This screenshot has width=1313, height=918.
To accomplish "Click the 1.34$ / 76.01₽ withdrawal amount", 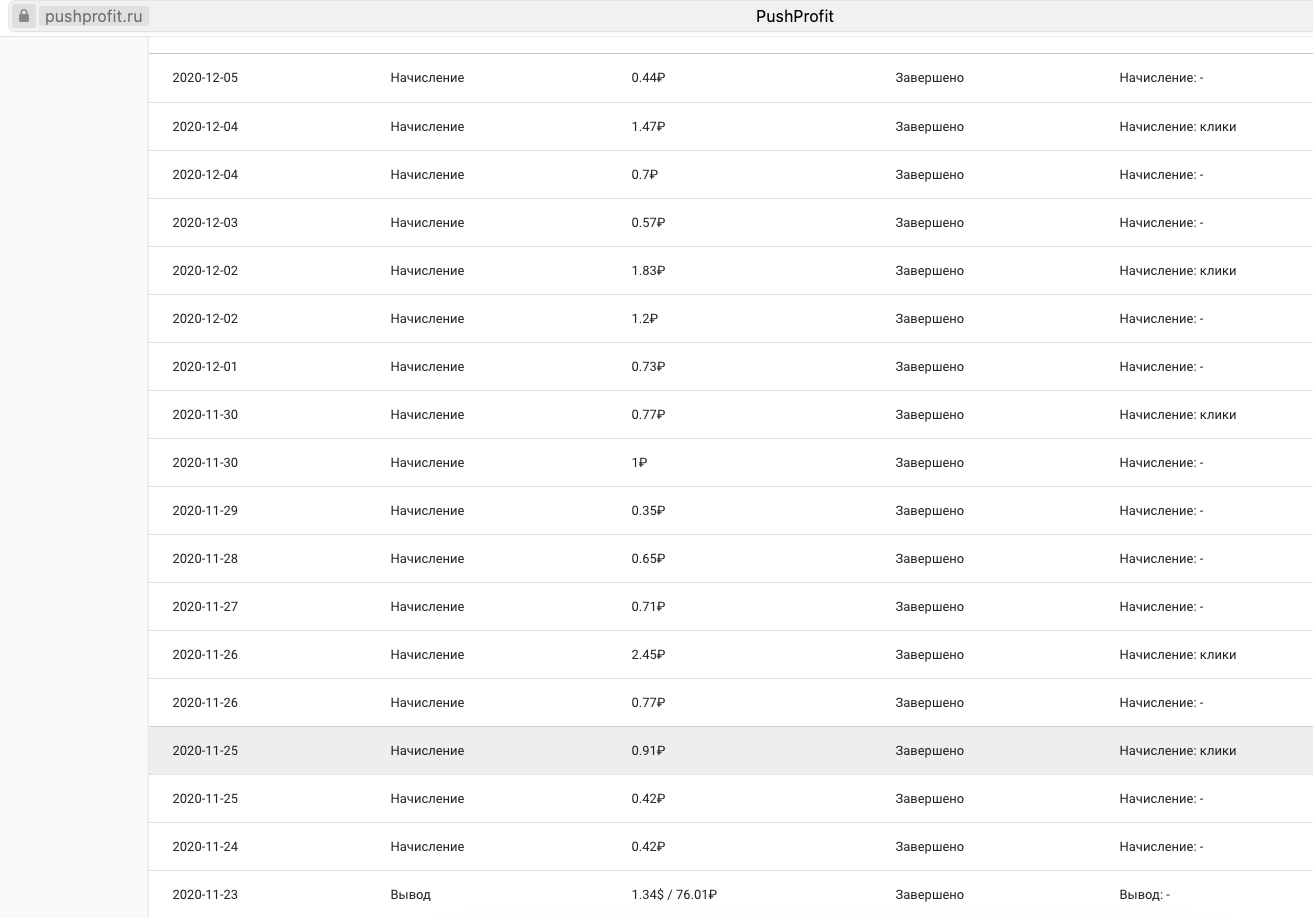I will [x=674, y=895].
